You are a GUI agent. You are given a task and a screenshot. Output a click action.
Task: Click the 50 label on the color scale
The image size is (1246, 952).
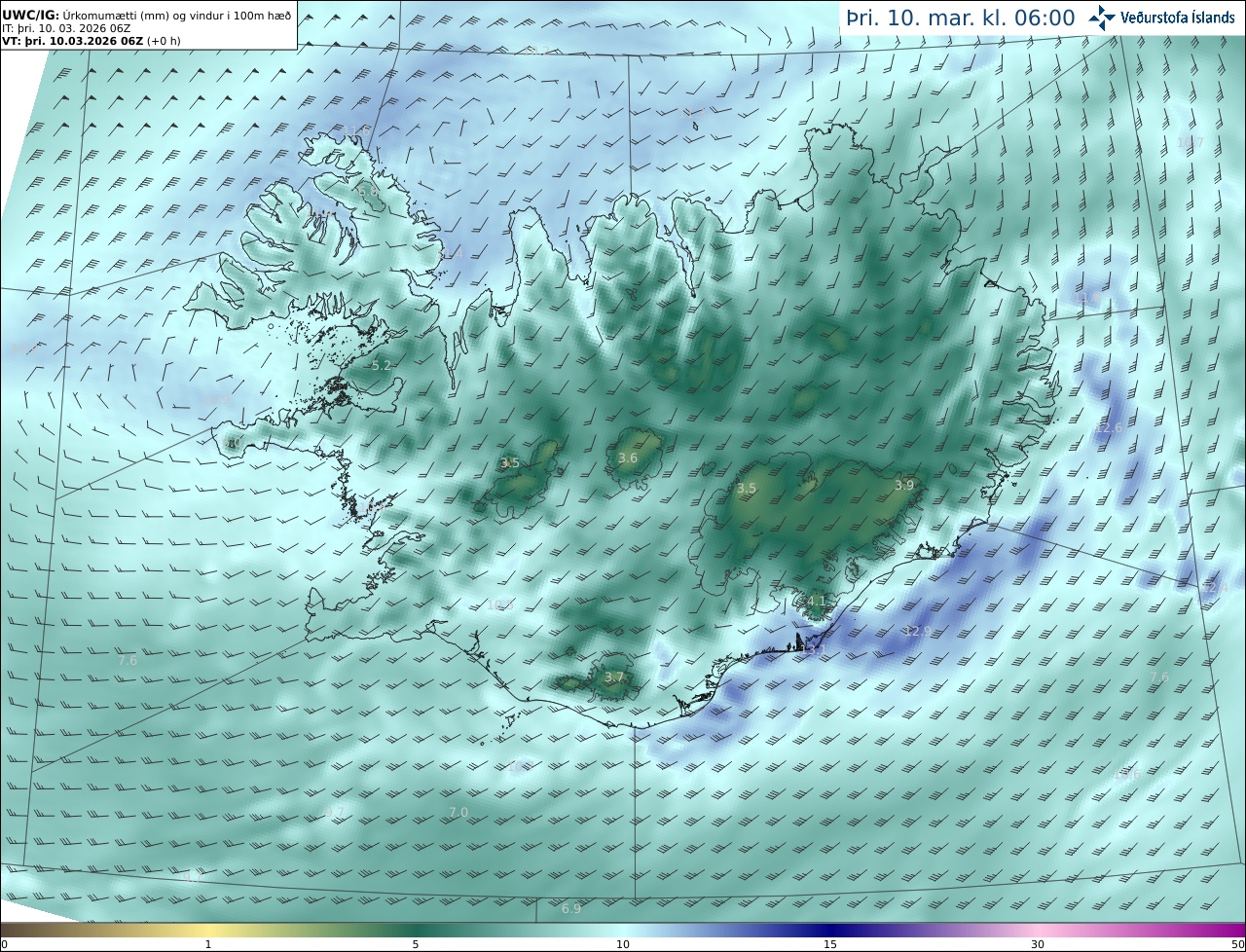(x=1237, y=944)
